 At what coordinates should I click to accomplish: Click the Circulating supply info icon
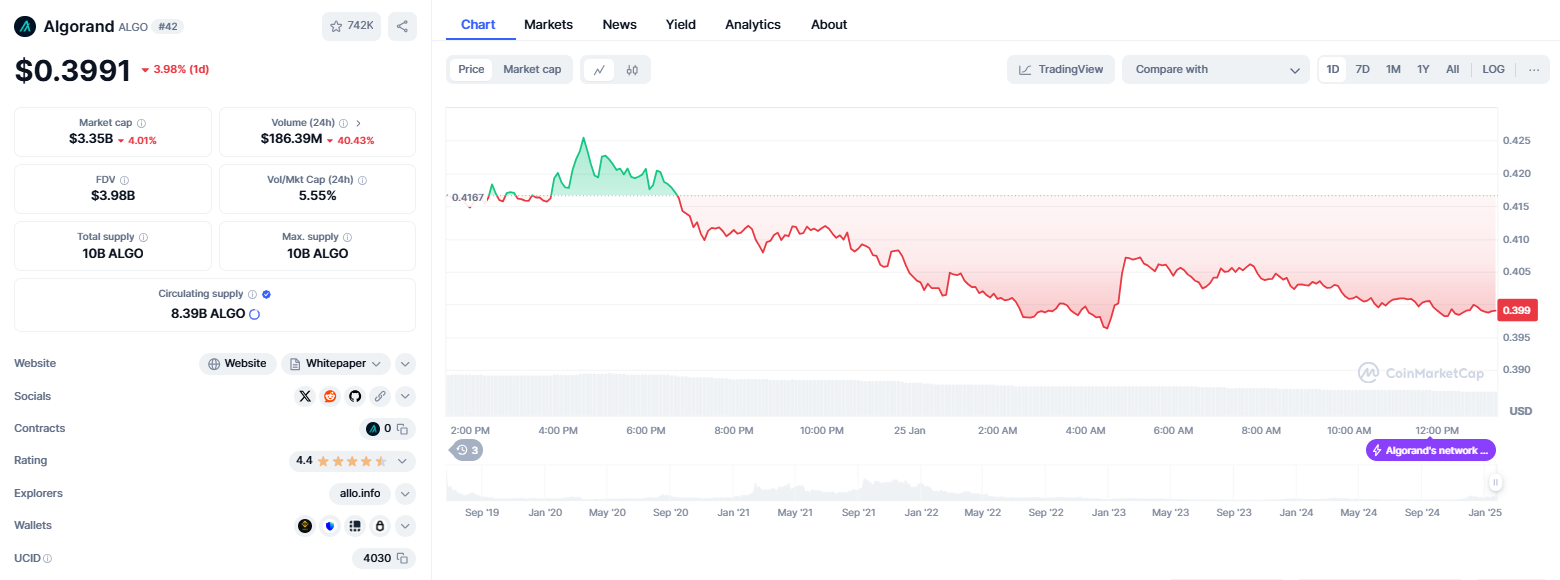252,294
